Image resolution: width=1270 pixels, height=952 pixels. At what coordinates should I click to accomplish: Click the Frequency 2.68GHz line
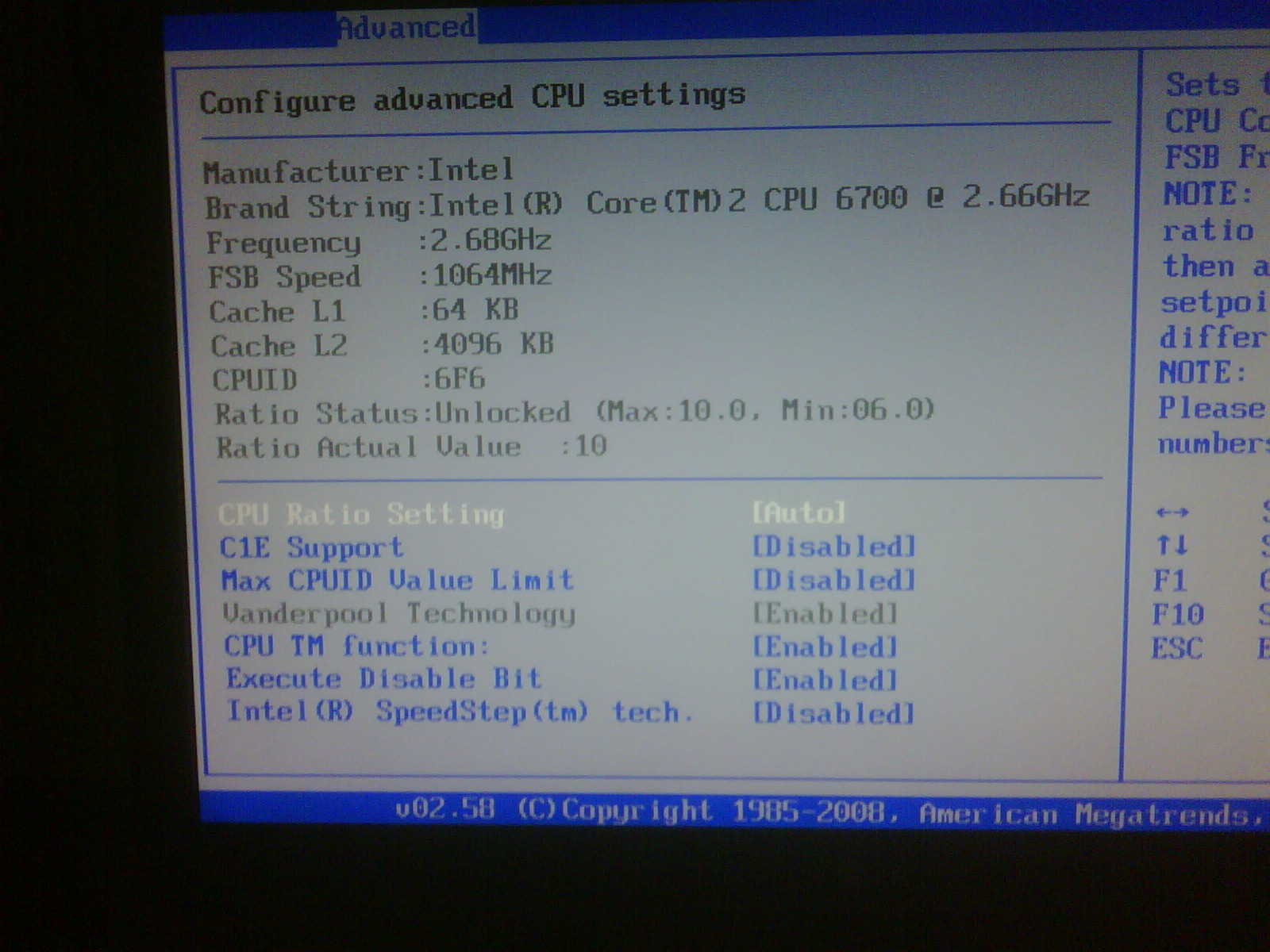click(379, 242)
